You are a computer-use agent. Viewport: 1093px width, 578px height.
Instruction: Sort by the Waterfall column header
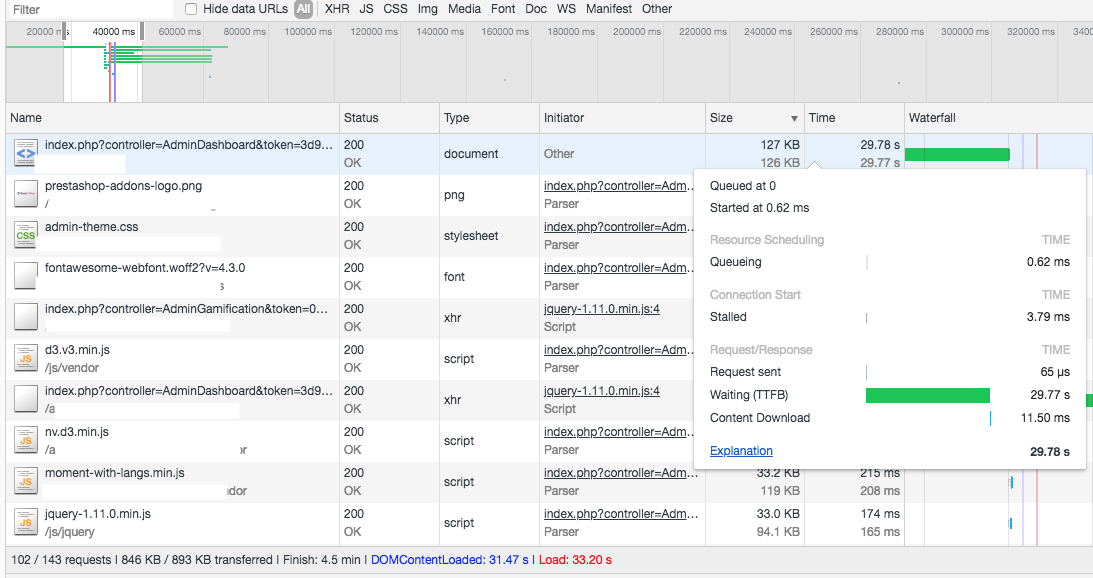click(x=932, y=118)
